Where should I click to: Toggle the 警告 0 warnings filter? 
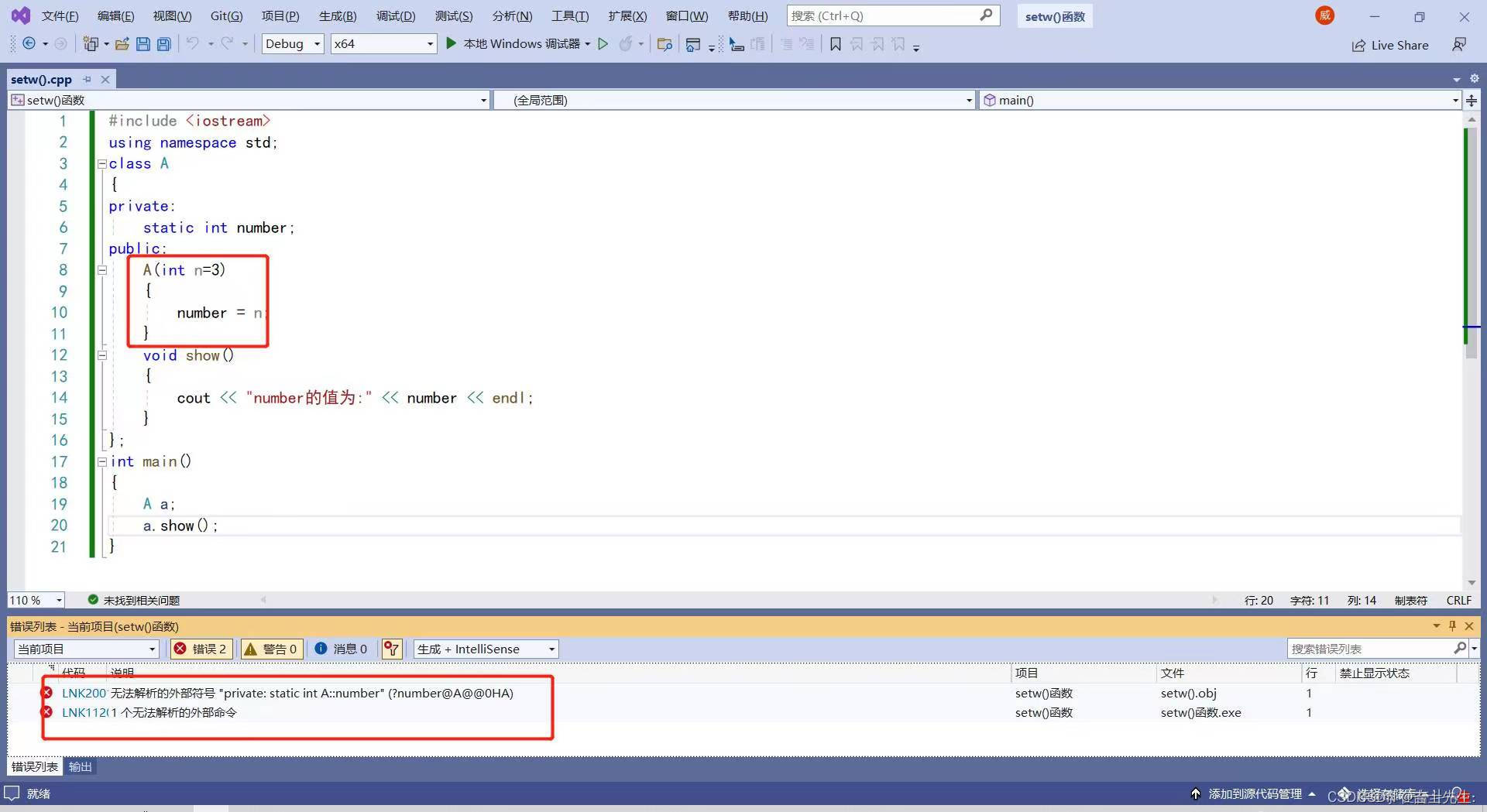(x=270, y=649)
